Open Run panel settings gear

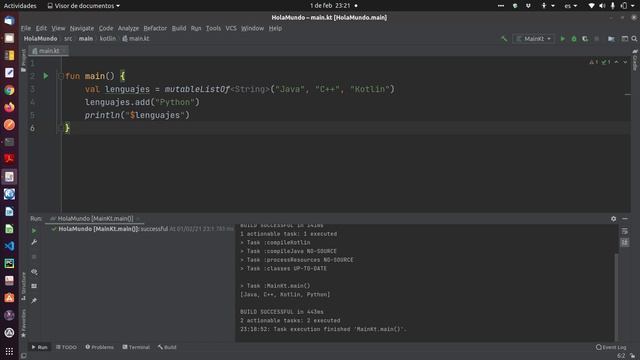click(613, 219)
